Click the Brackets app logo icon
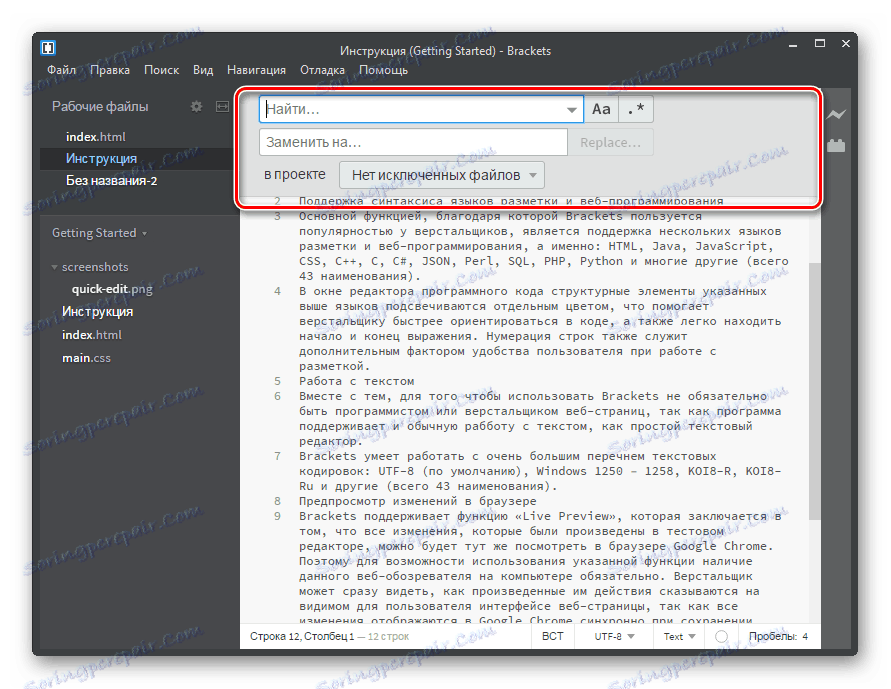The image size is (891, 689). click(x=48, y=48)
